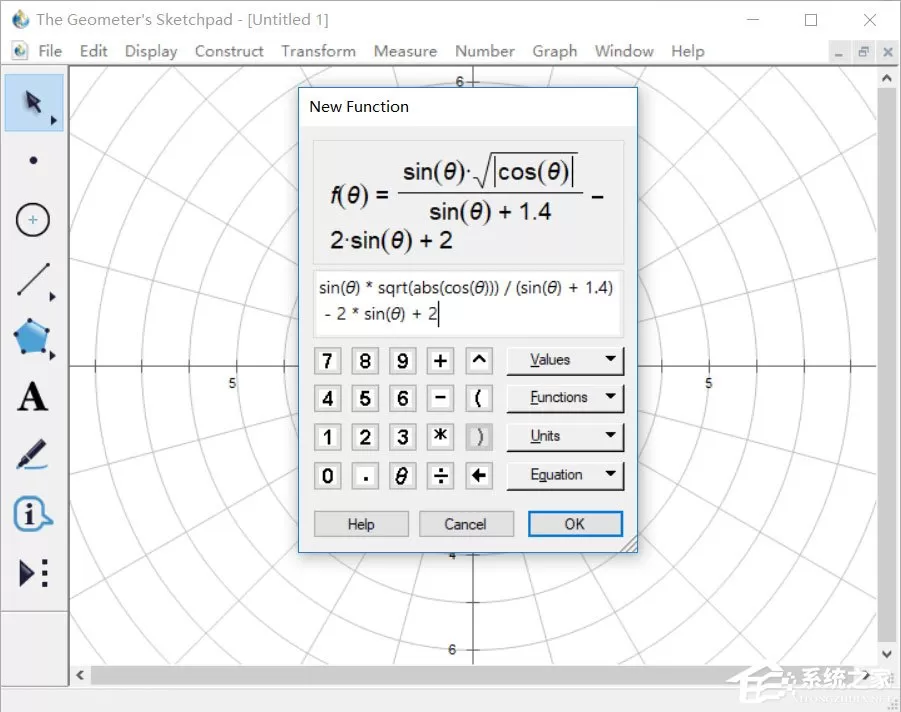Image resolution: width=901 pixels, height=712 pixels.
Task: Click the plus operator key
Action: [440, 361]
